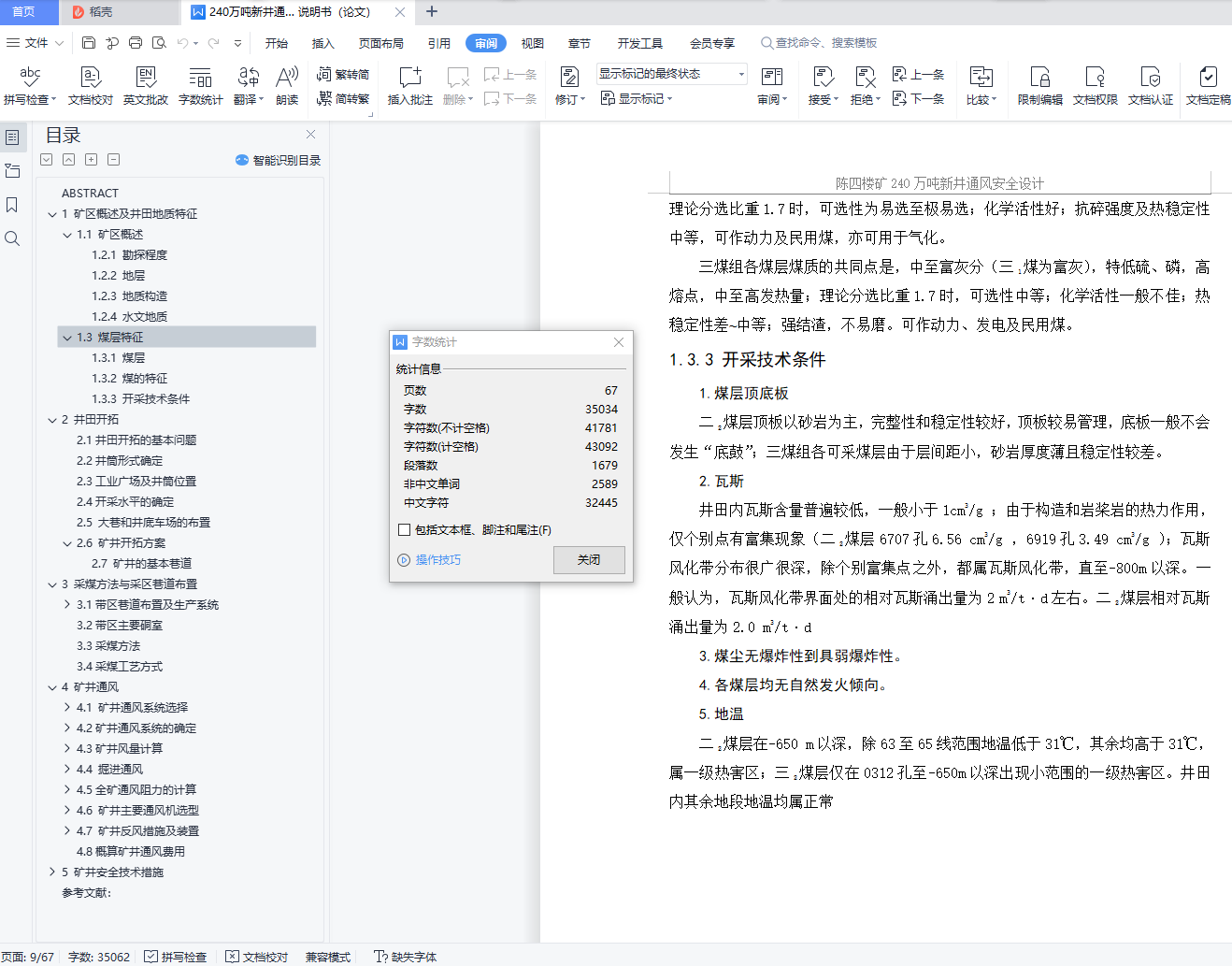Screen dimensions: 1232x966
Task: Open 文档权限 document permissions
Action: tap(1096, 84)
